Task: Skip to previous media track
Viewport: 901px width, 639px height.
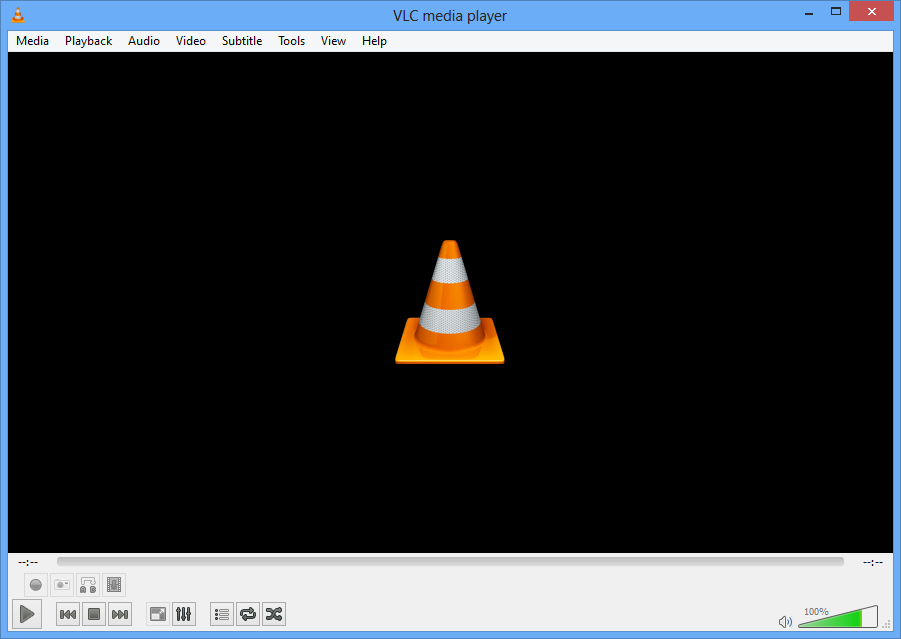Action: point(68,614)
